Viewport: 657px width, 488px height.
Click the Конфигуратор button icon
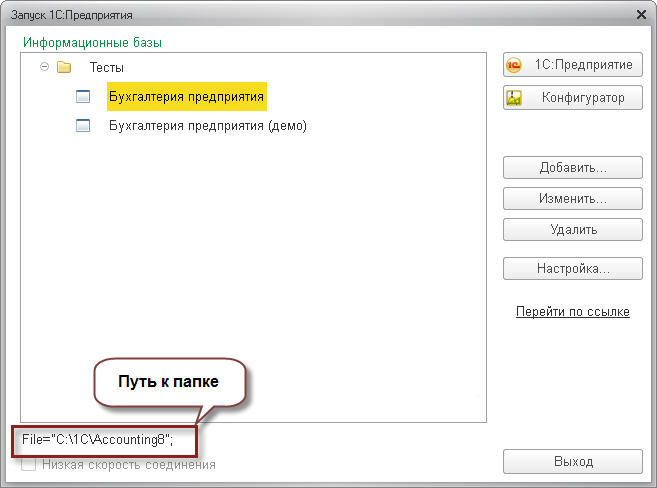(516, 98)
